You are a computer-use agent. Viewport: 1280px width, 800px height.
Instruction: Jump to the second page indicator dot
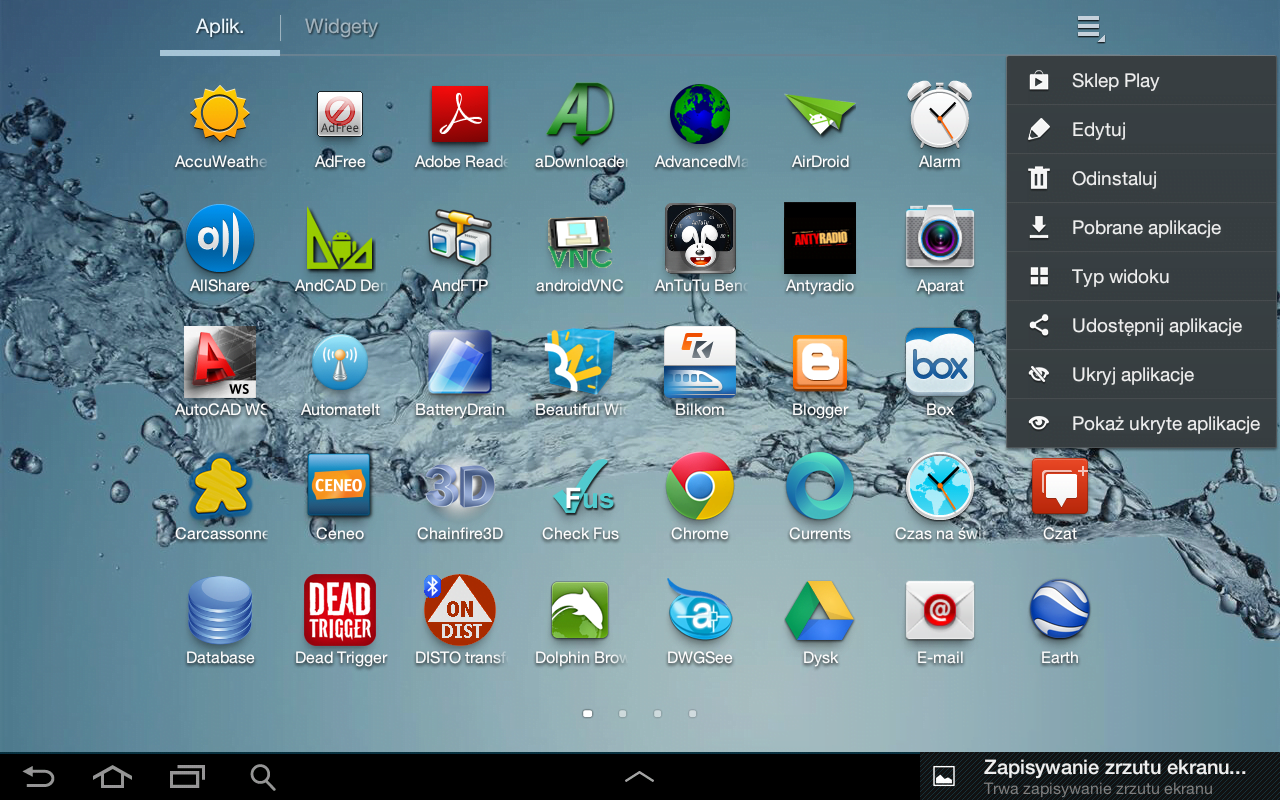coord(622,714)
